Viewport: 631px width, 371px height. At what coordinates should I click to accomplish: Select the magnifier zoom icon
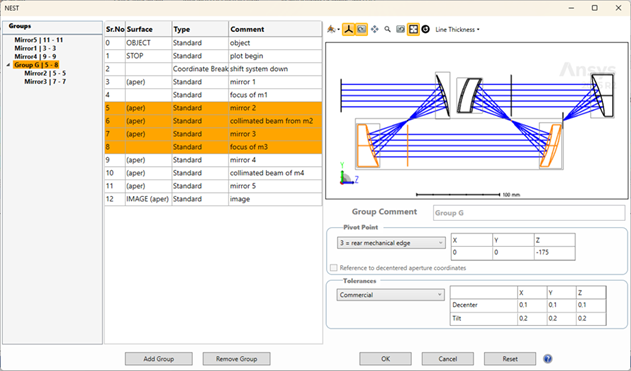(x=388, y=29)
